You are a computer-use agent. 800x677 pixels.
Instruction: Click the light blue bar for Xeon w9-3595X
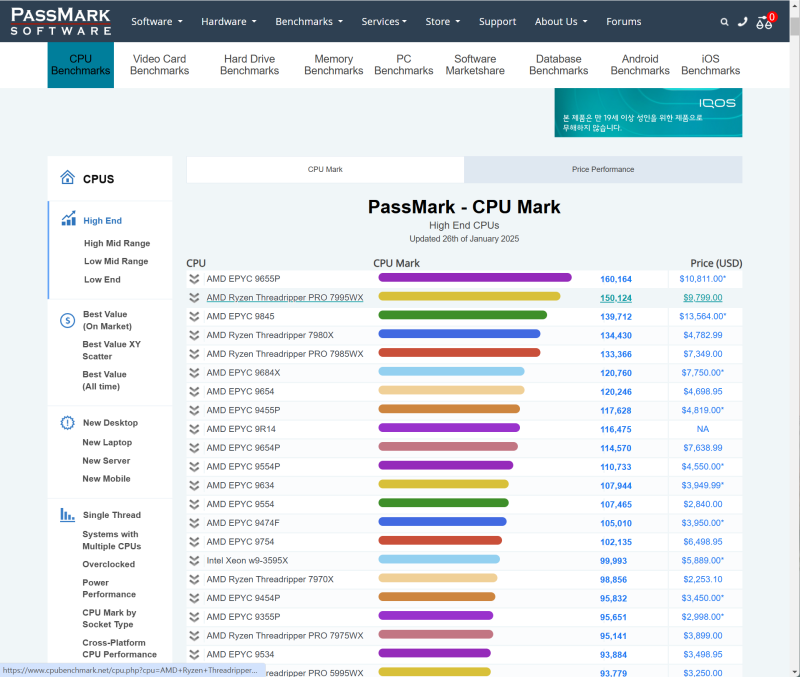(x=439, y=560)
